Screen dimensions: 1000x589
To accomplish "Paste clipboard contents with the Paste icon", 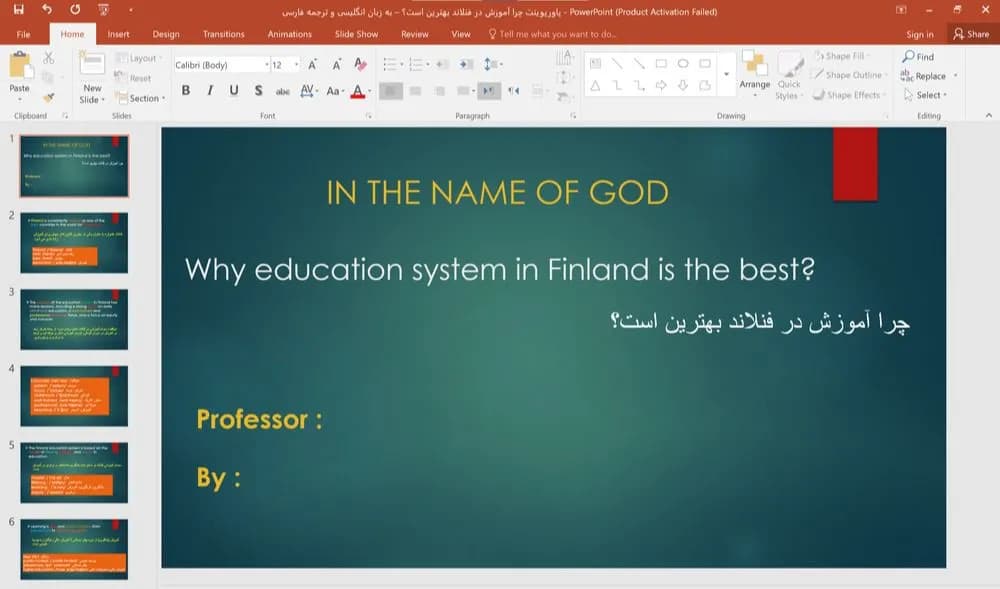I will point(20,65).
